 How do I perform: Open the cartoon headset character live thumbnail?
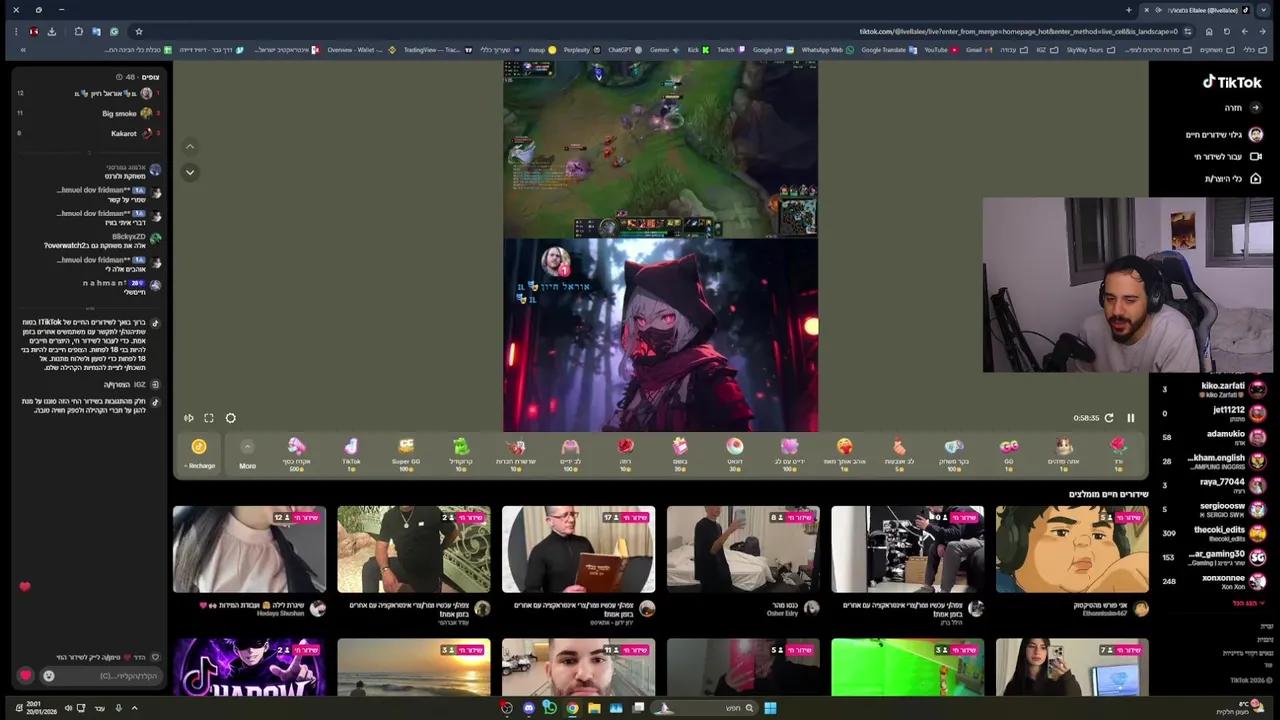(1072, 550)
